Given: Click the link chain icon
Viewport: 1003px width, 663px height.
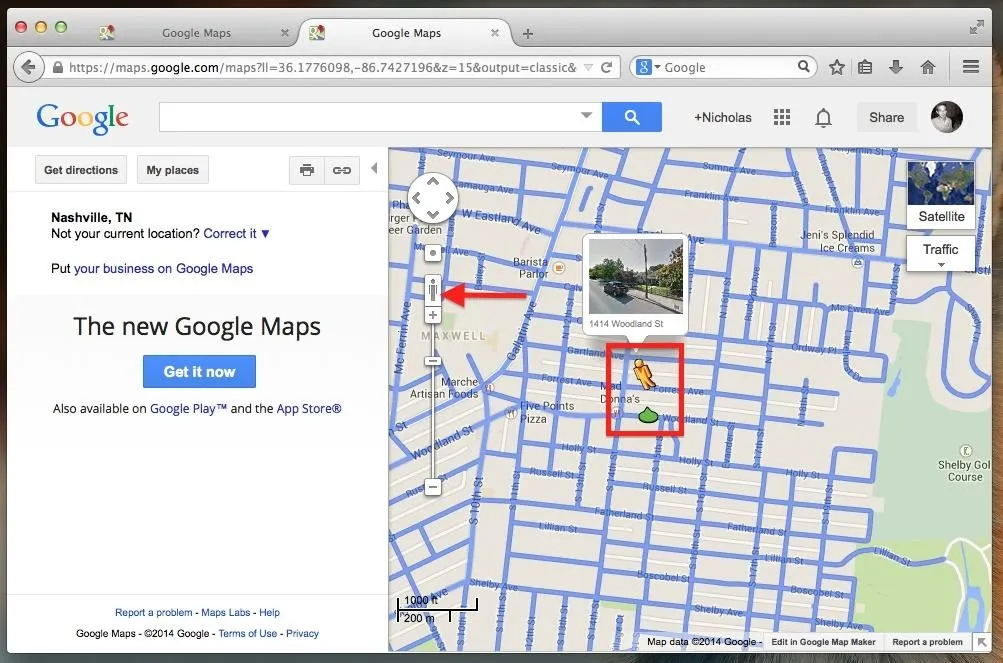Looking at the screenshot, I should pos(342,170).
